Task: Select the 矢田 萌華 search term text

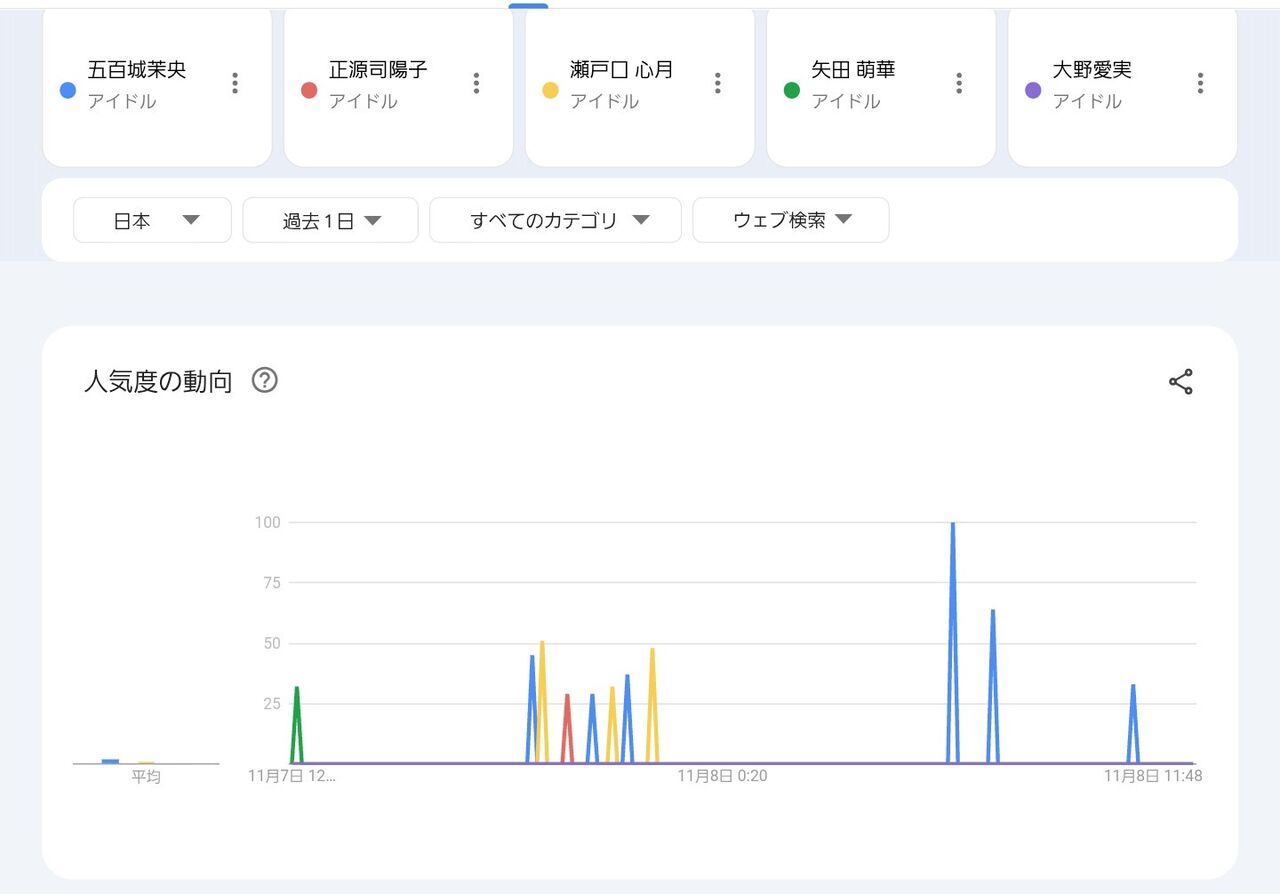Action: [853, 70]
